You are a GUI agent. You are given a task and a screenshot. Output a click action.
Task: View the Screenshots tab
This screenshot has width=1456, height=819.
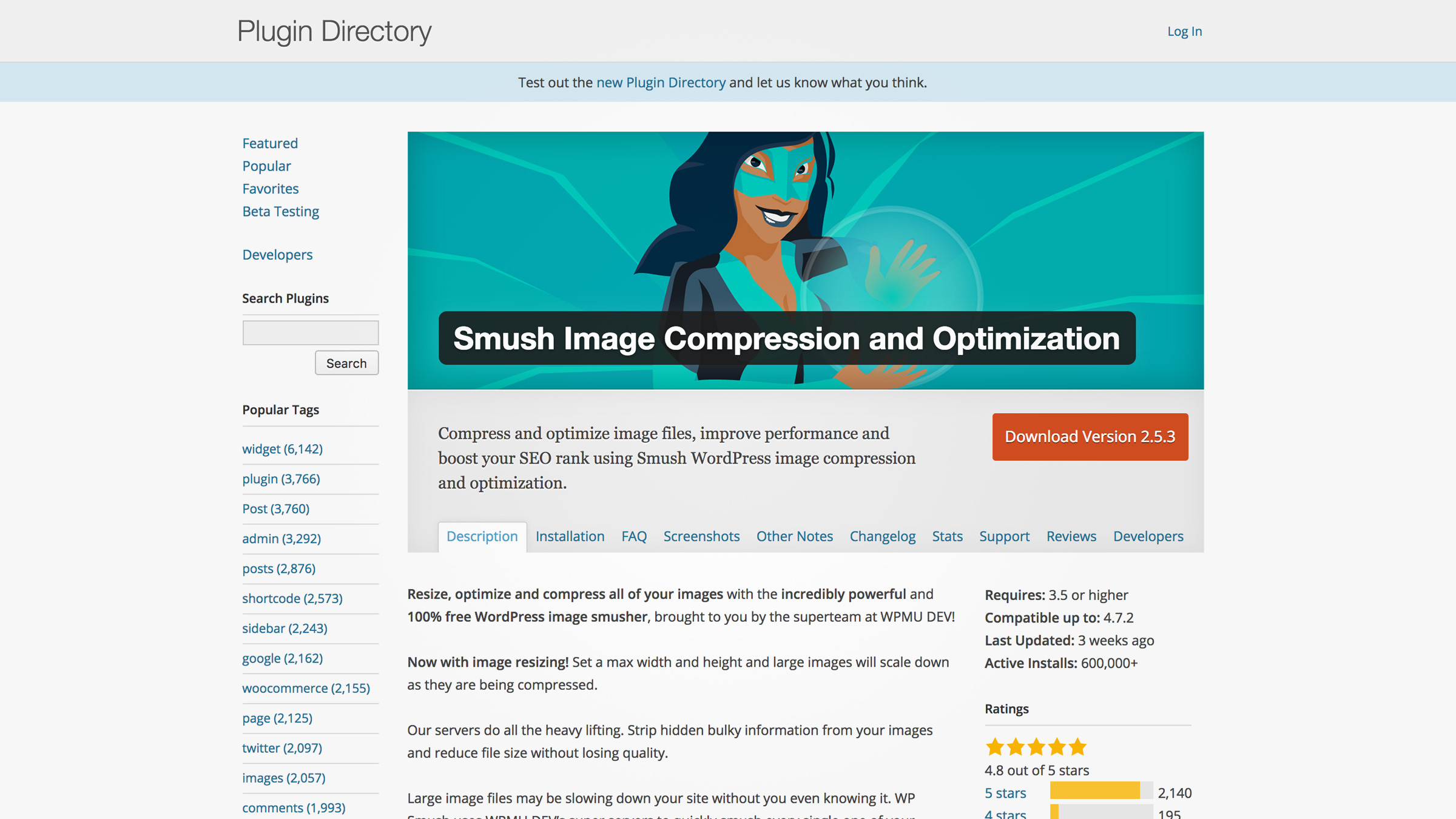(701, 537)
